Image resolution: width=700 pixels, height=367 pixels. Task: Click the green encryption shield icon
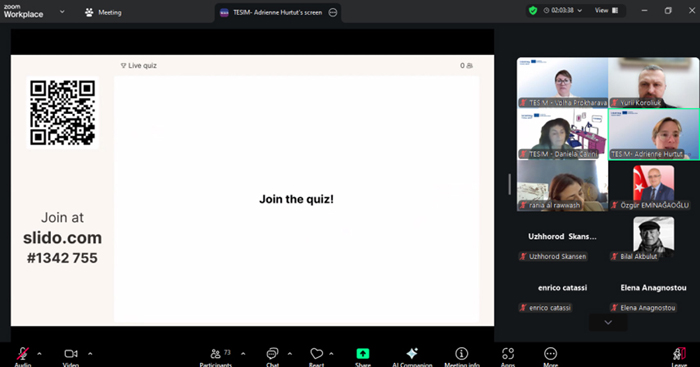pyautogui.click(x=533, y=10)
